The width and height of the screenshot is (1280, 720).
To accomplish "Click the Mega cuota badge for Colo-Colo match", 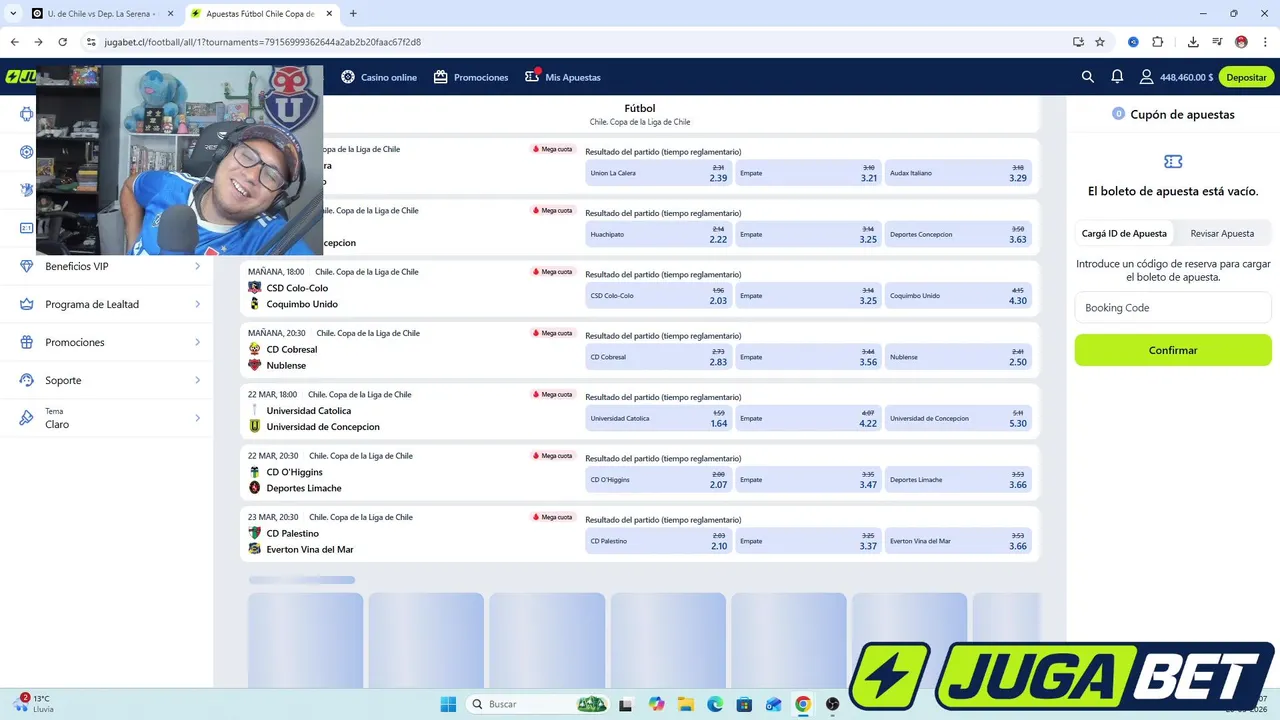I will 553,271.
